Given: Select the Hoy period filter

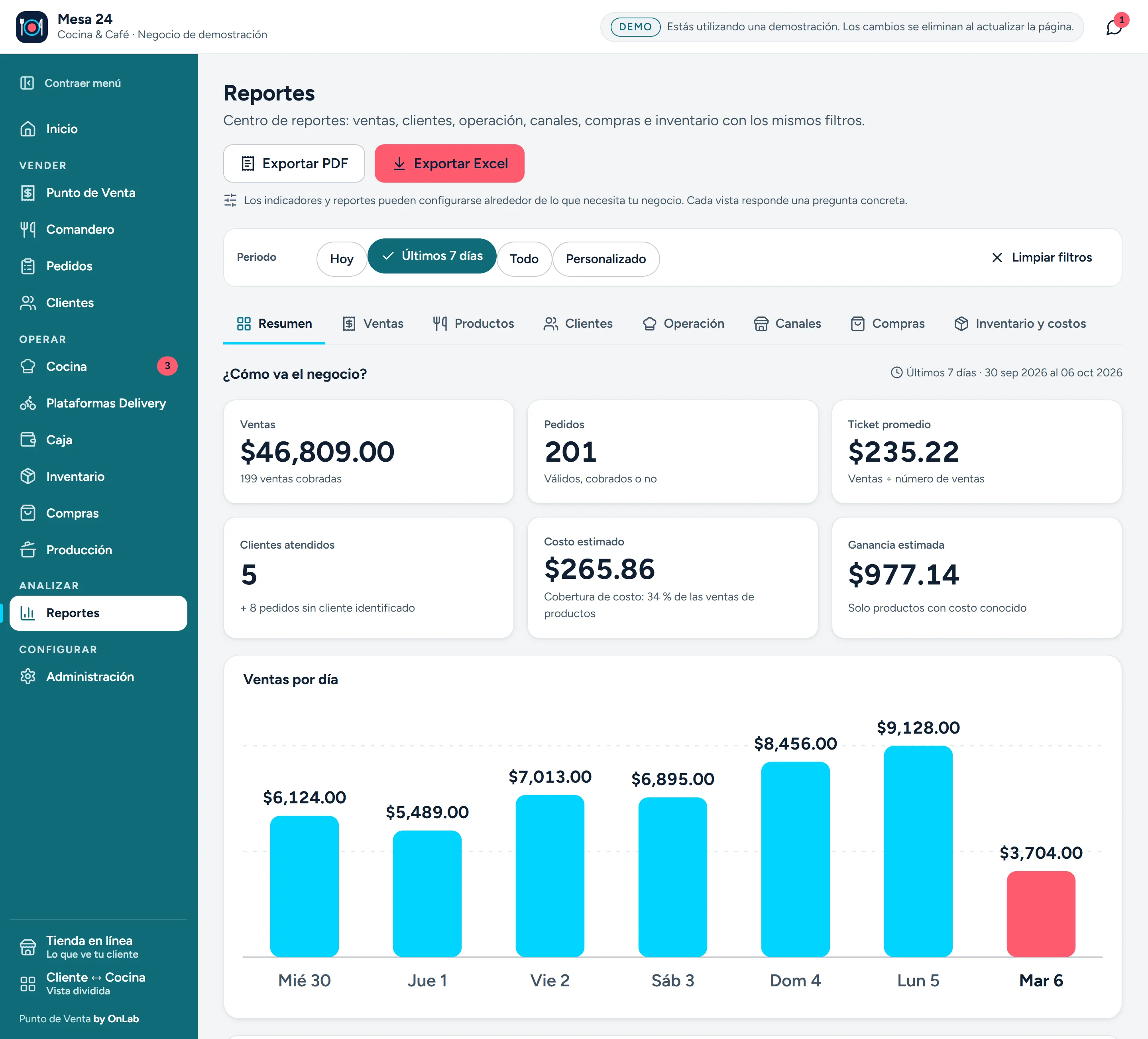Looking at the screenshot, I should pyautogui.click(x=342, y=259).
